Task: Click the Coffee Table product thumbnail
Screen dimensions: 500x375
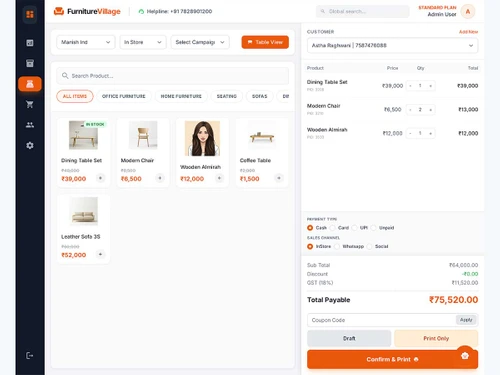Action: click(x=262, y=135)
